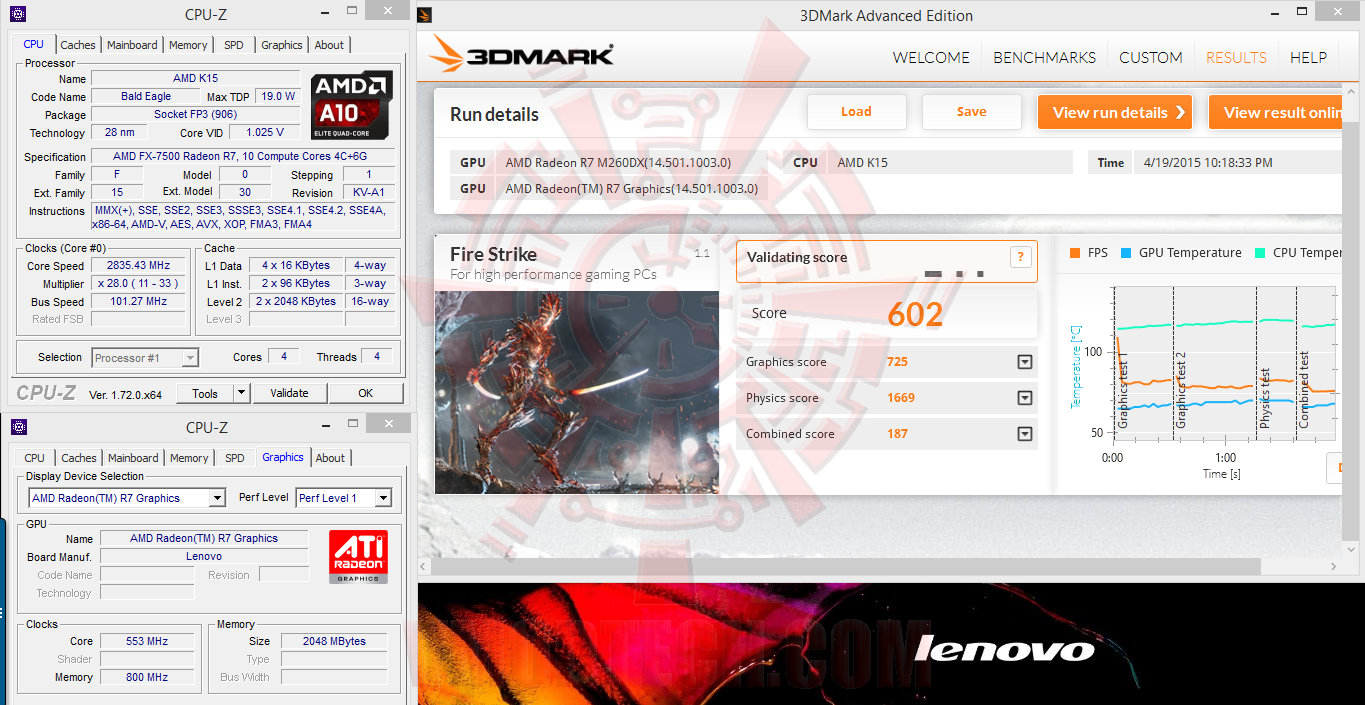Open HELP in 3DMark navigation
Screen dimensions: 1365x705
[x=1308, y=57]
